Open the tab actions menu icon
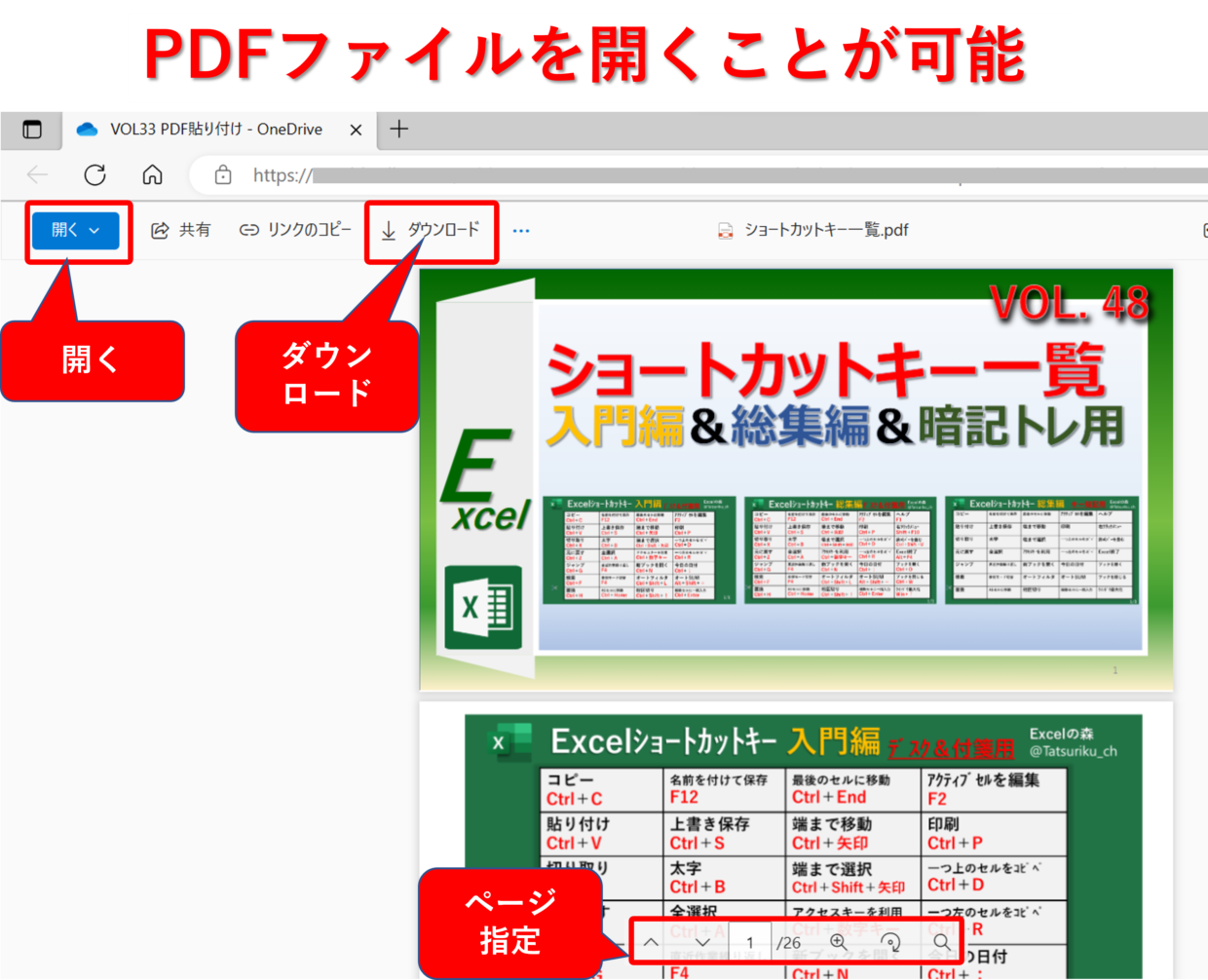Viewport: 1208px width, 980px height. tap(32, 130)
